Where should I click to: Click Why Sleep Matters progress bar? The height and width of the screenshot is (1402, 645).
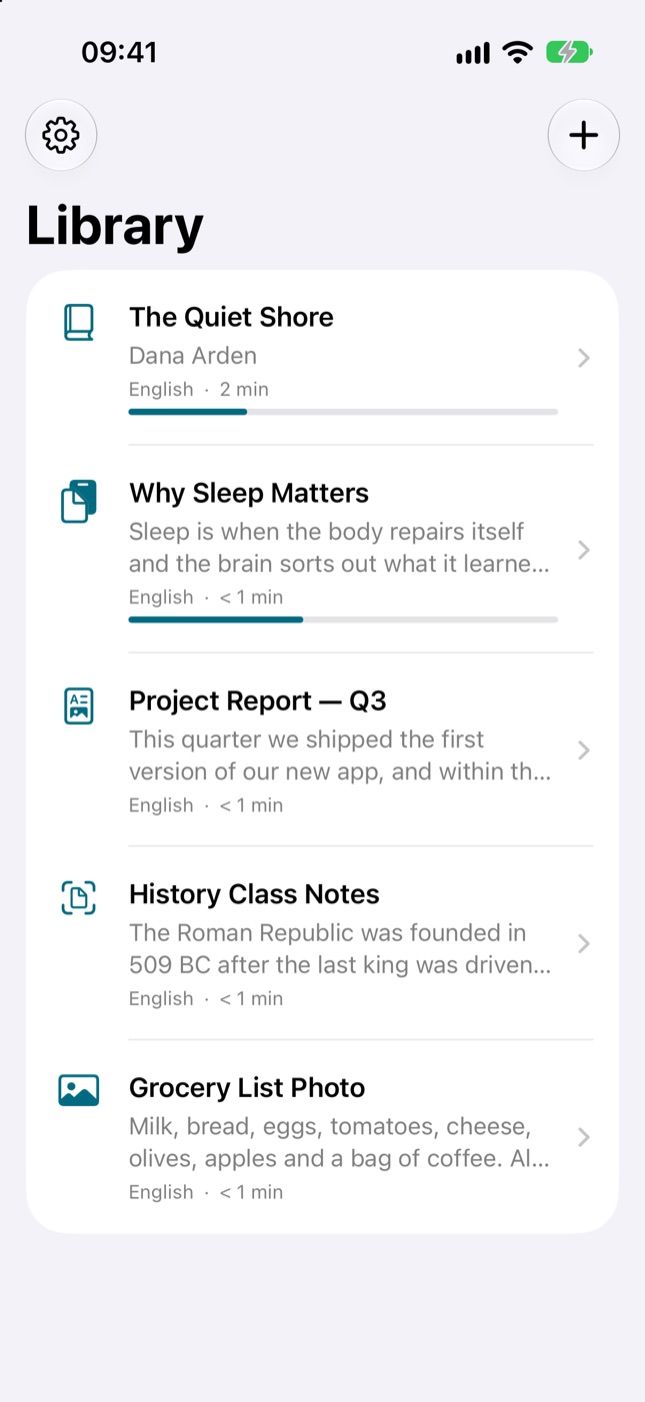pyautogui.click(x=343, y=620)
